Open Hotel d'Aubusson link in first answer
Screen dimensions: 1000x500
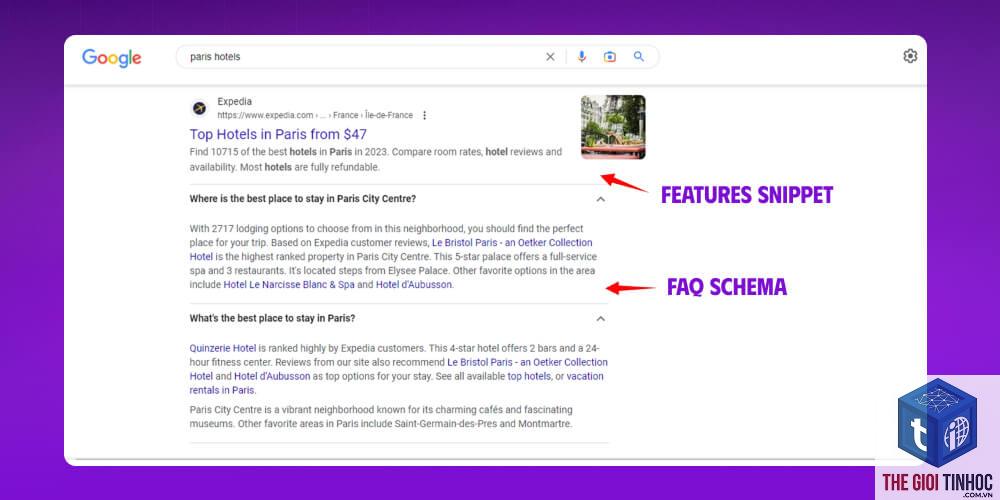click(x=414, y=285)
